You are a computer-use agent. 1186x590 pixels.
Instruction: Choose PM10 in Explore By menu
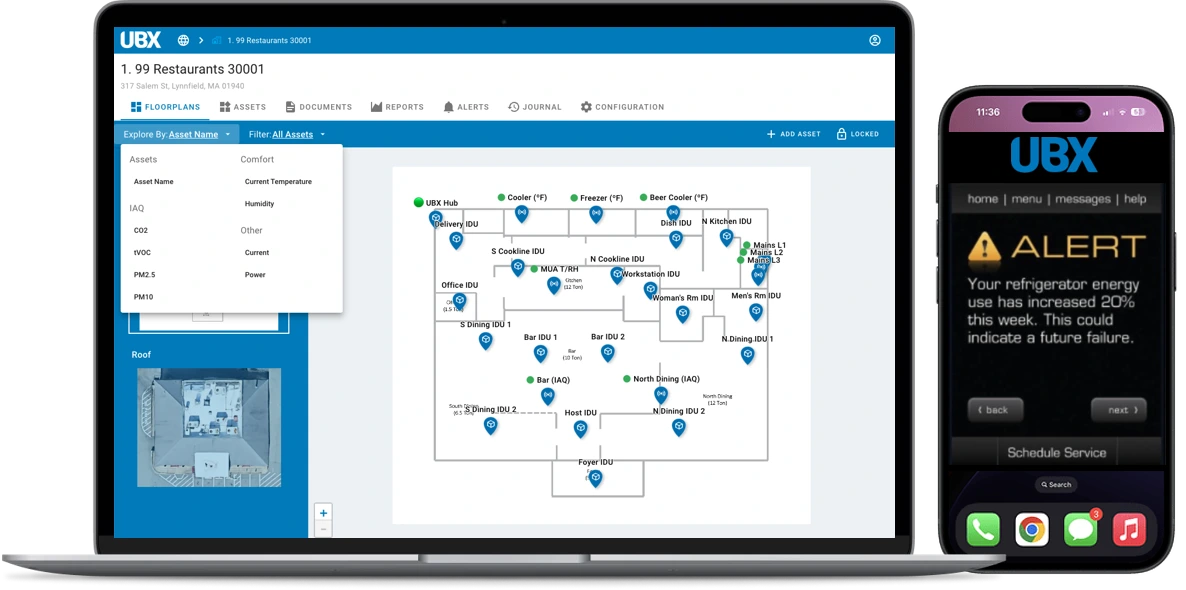144,297
